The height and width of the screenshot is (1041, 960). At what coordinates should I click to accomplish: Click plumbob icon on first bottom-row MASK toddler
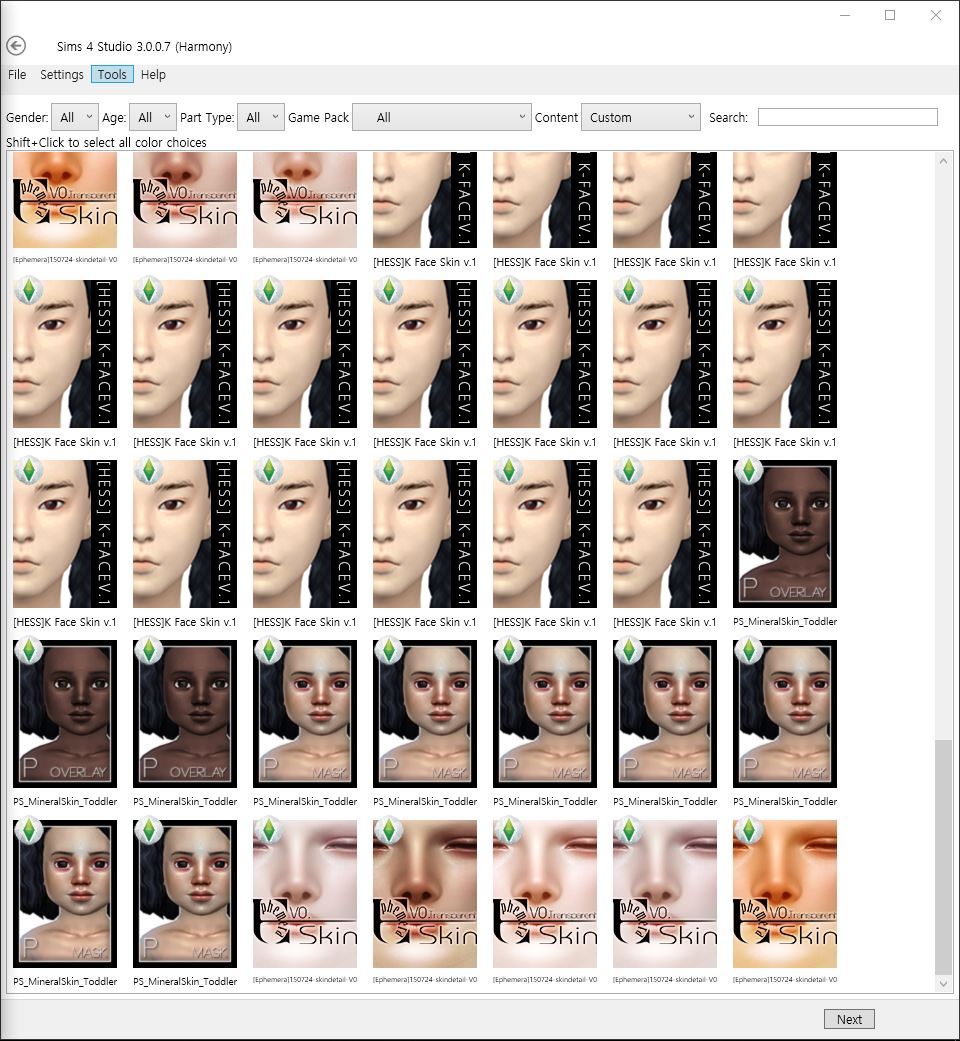point(29,831)
